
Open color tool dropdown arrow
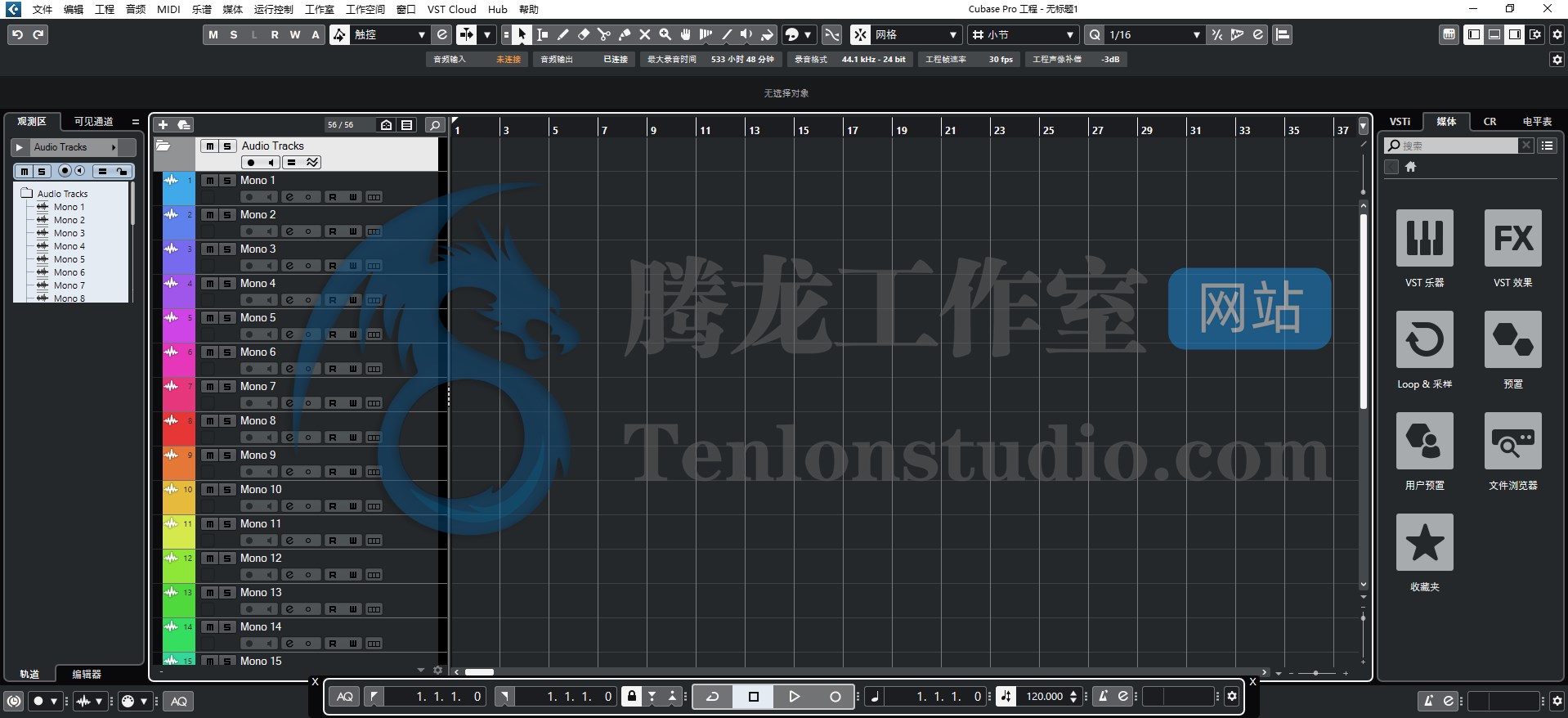pyautogui.click(x=808, y=34)
